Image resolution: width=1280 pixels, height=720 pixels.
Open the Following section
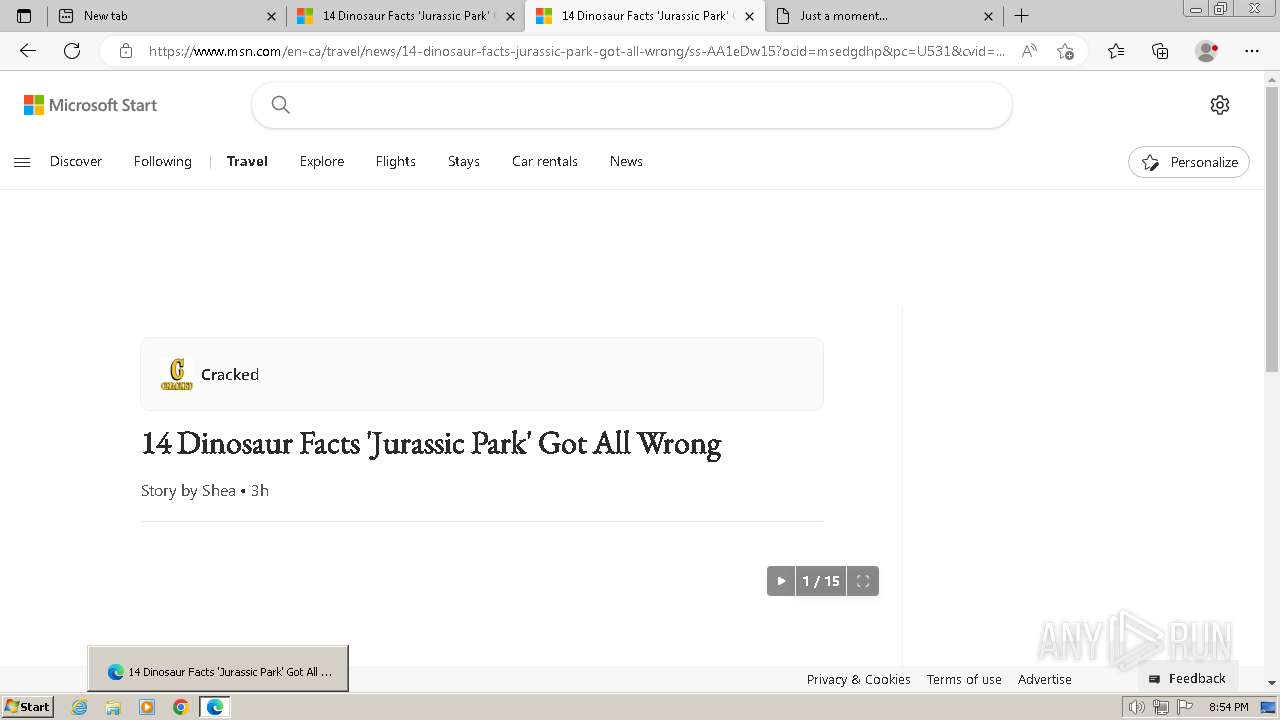163,161
